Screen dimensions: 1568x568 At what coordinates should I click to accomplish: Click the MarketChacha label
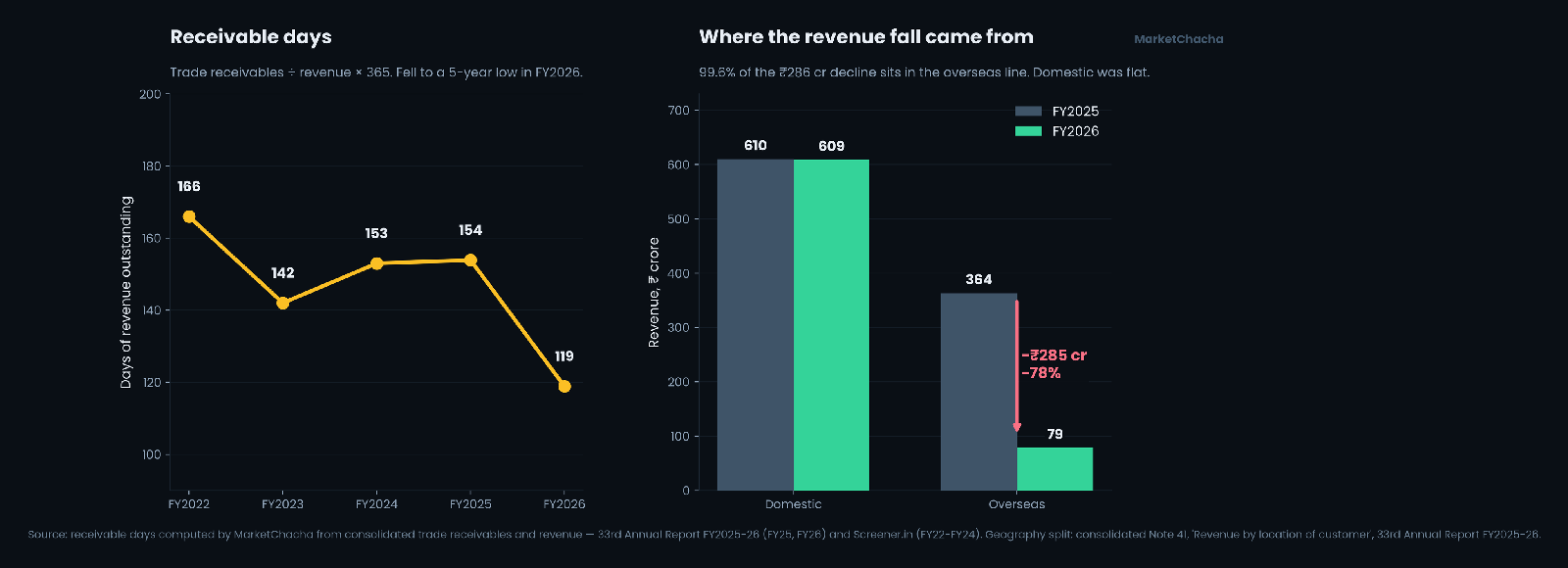coord(1178,39)
